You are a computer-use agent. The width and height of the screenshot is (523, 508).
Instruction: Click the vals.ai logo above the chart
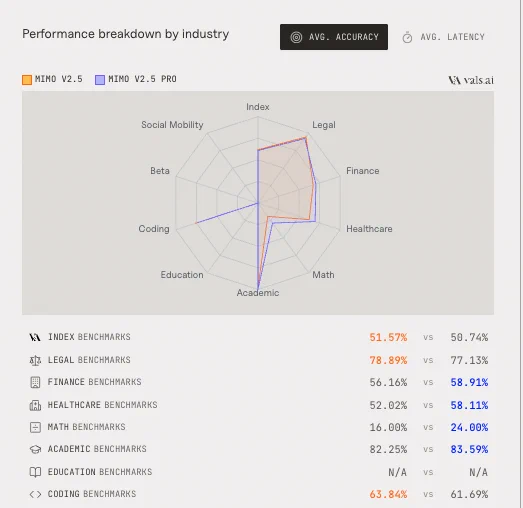(x=471, y=80)
